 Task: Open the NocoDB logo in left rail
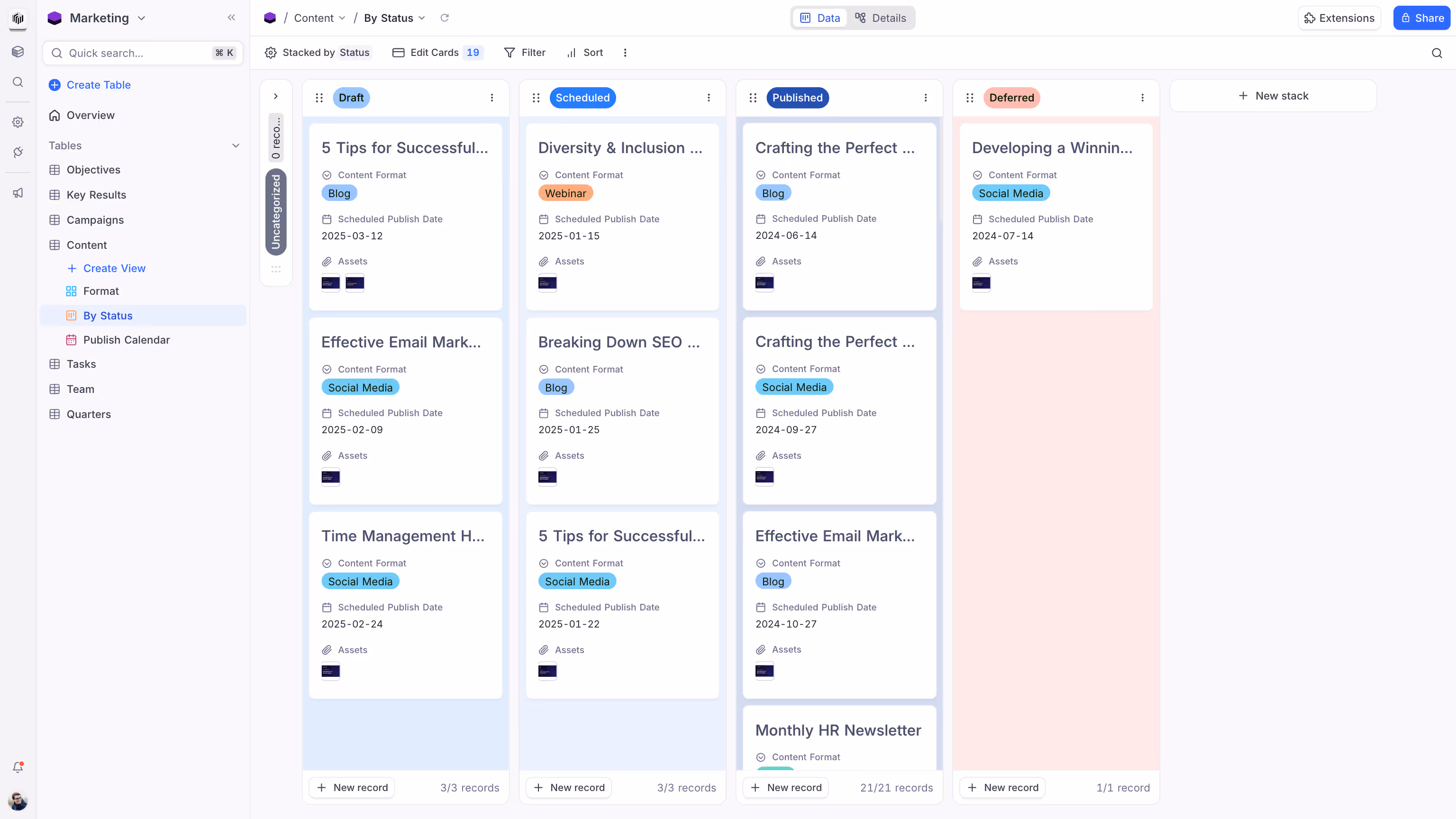click(18, 18)
